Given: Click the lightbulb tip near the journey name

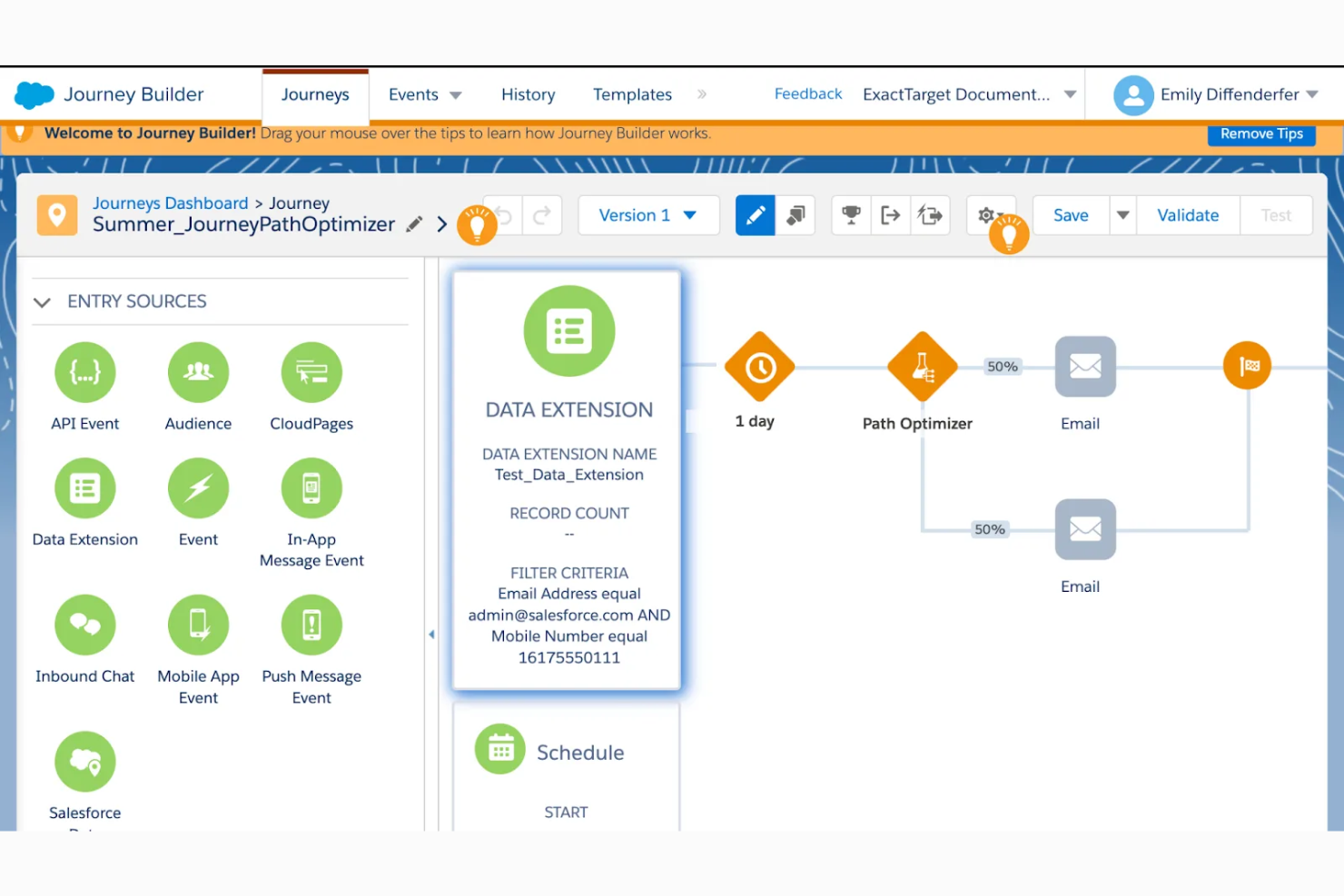Looking at the screenshot, I should tap(477, 225).
